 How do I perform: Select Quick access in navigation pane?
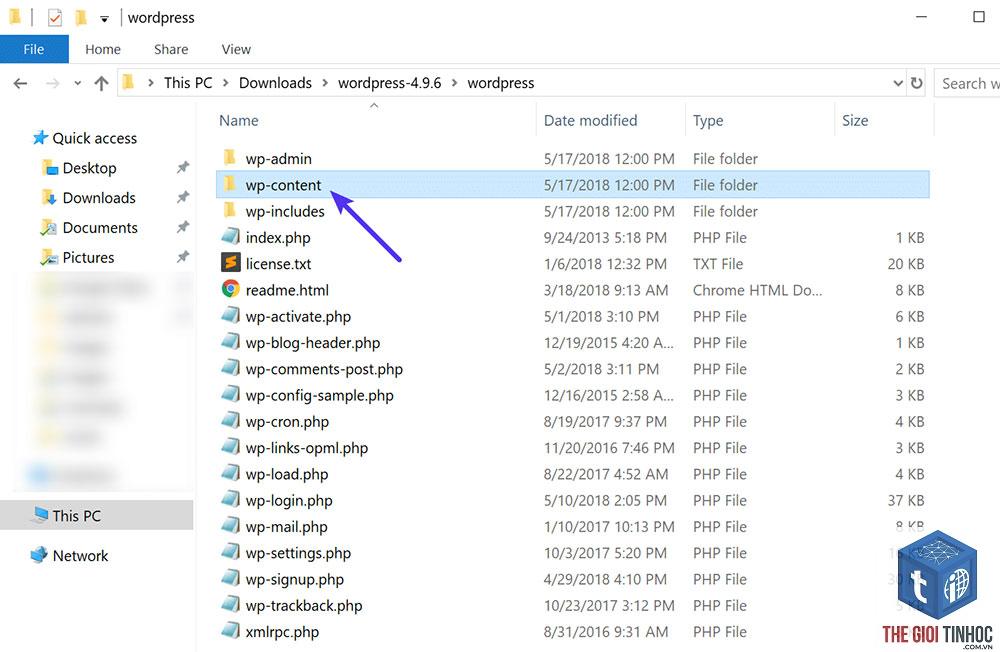tap(94, 138)
